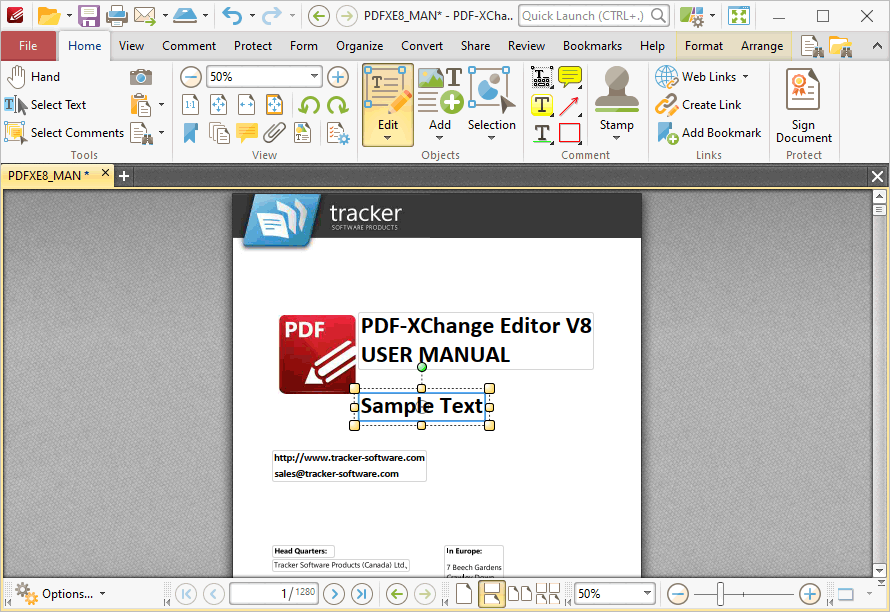Expand the Options dropdown in status bar

click(103, 594)
